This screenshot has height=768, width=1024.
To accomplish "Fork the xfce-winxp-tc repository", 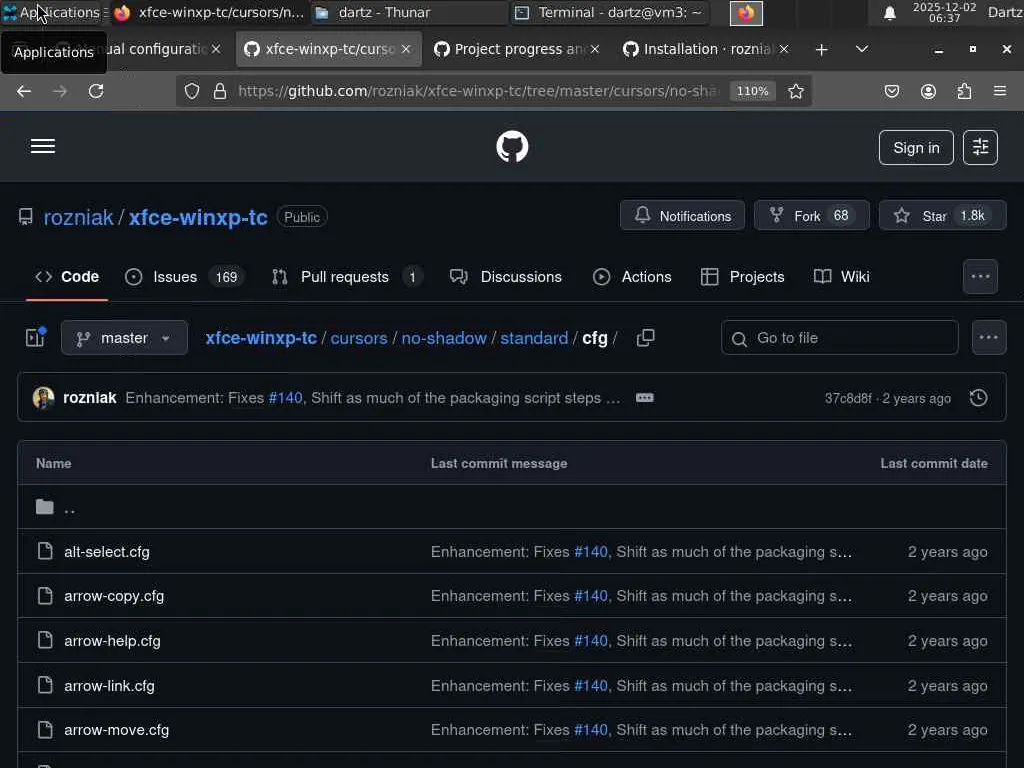I will point(811,216).
